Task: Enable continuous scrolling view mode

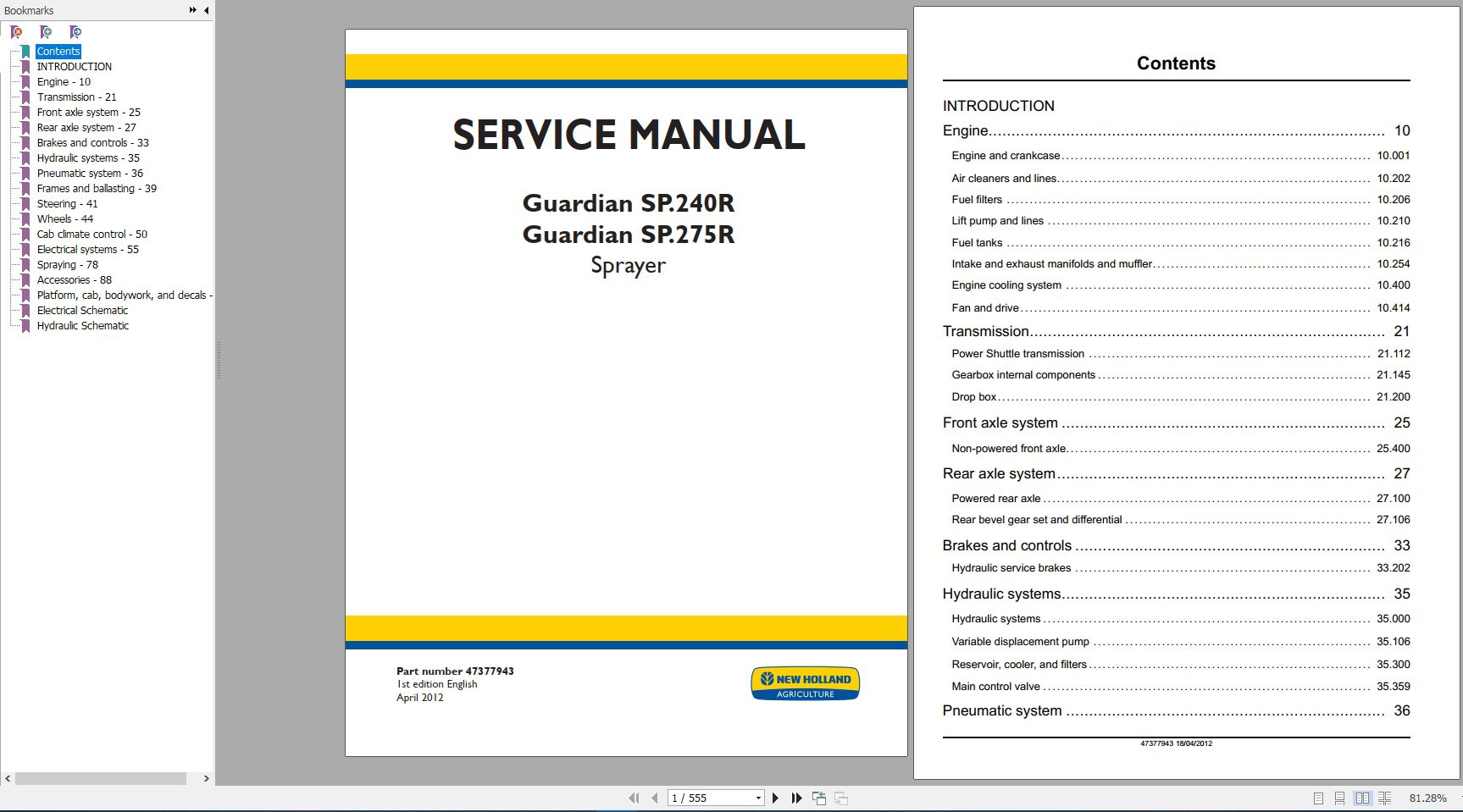Action: 1340,797
